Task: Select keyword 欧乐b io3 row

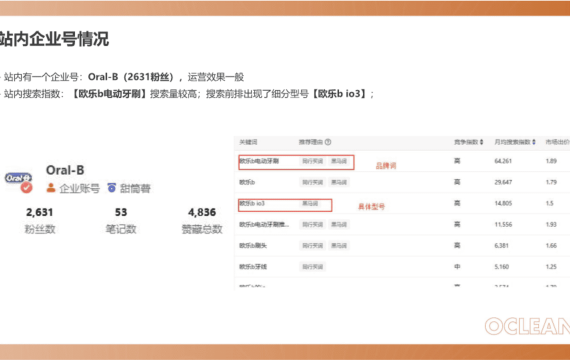Action: click(x=252, y=203)
